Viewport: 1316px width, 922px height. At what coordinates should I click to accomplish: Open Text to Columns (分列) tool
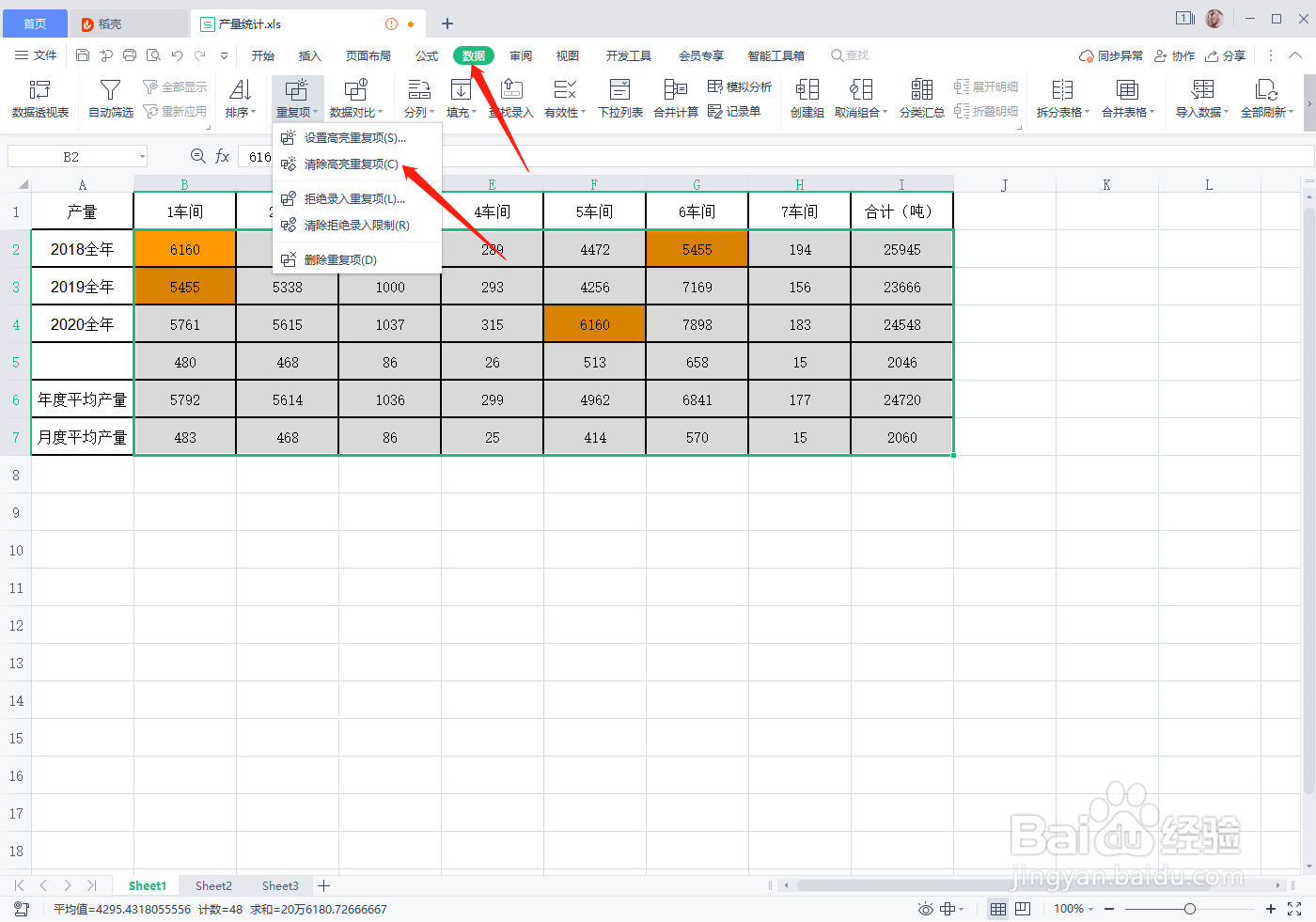(x=419, y=98)
